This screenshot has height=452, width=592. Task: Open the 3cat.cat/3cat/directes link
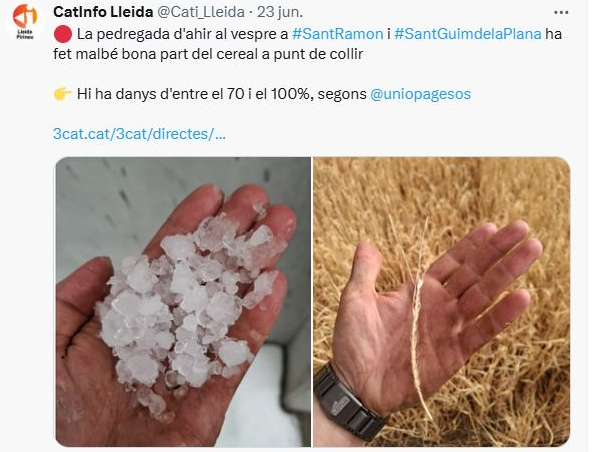pyautogui.click(x=139, y=134)
